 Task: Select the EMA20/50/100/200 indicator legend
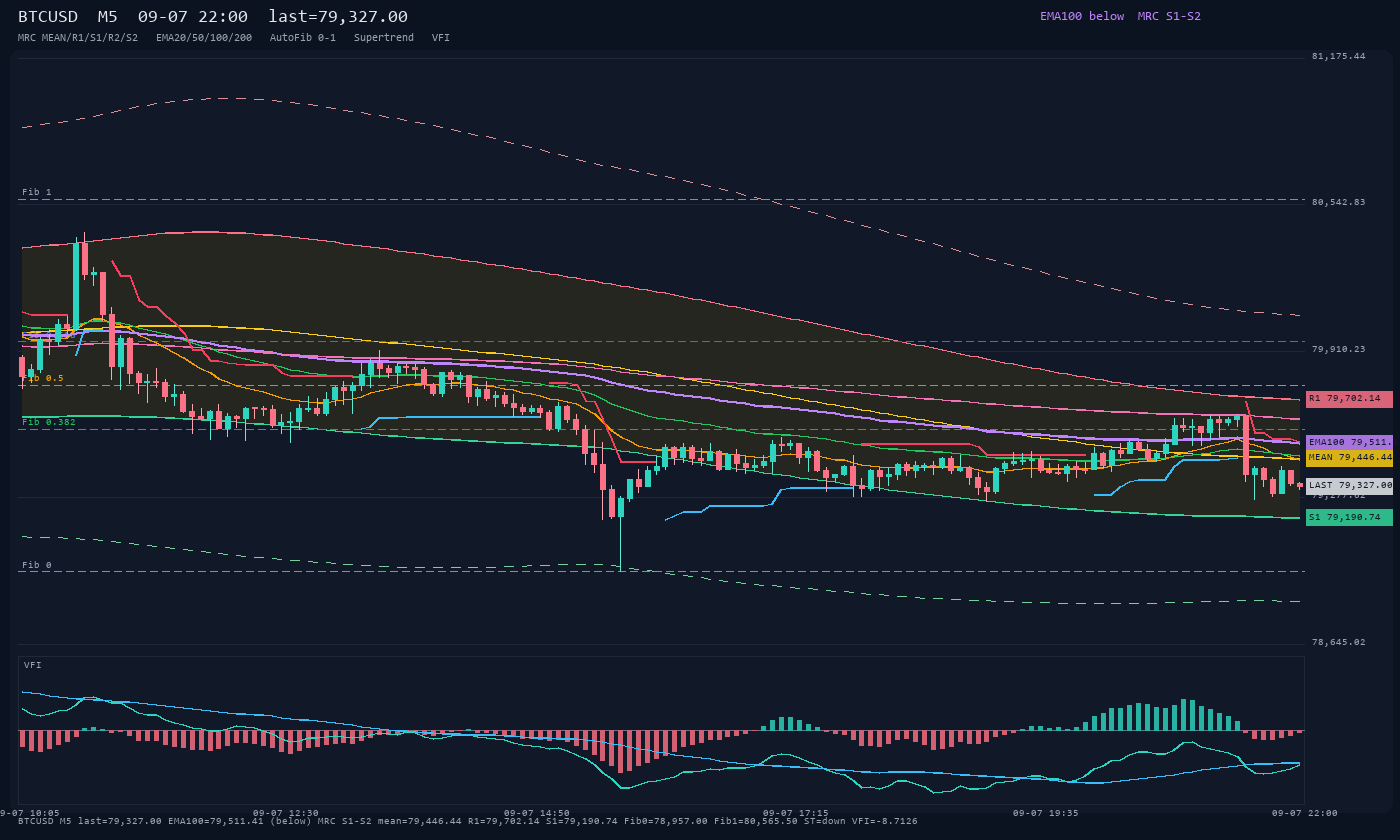(x=204, y=37)
